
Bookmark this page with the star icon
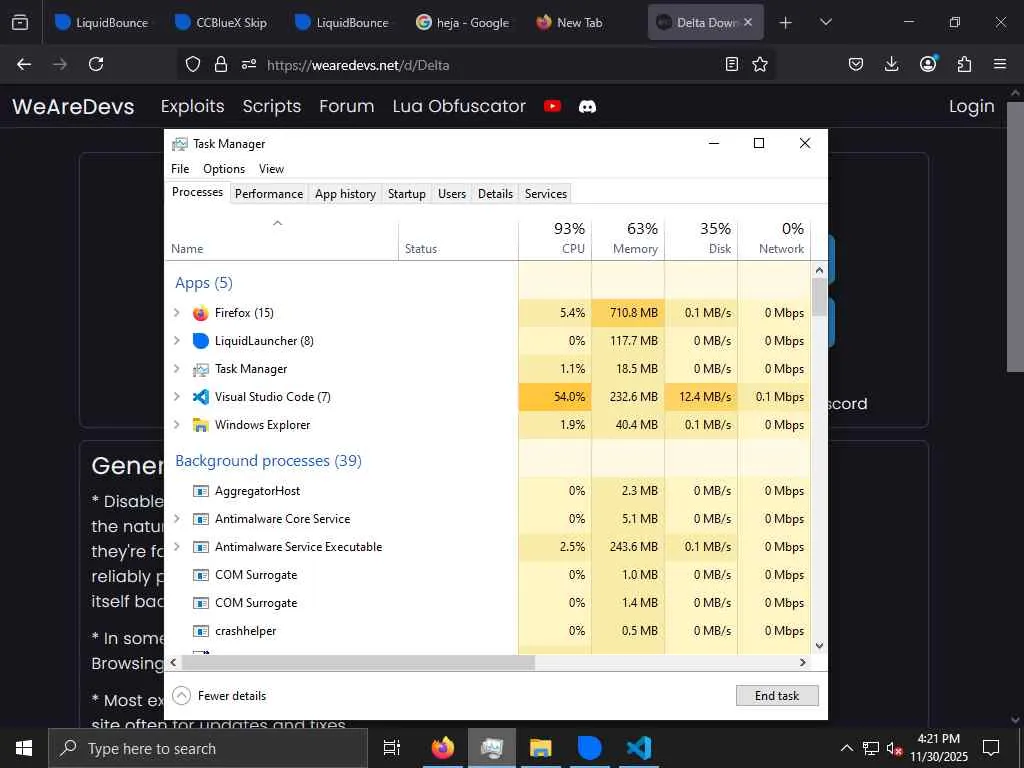(760, 64)
